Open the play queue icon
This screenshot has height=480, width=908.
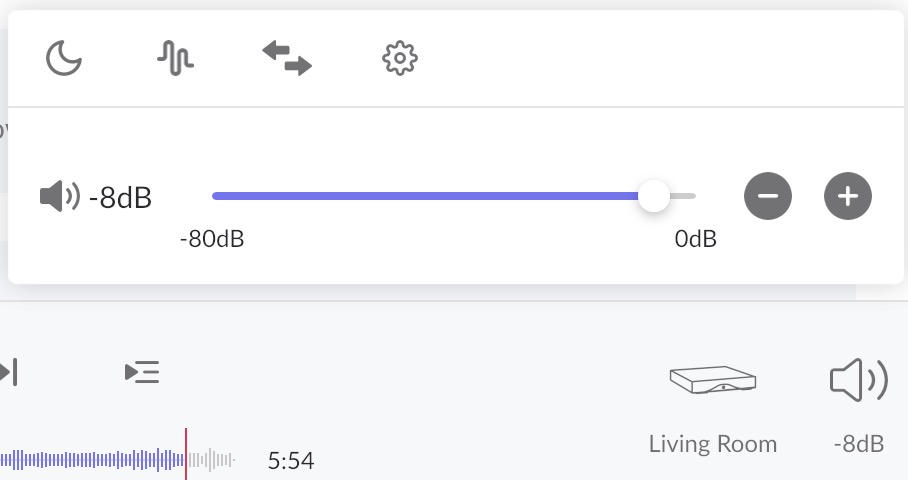142,373
